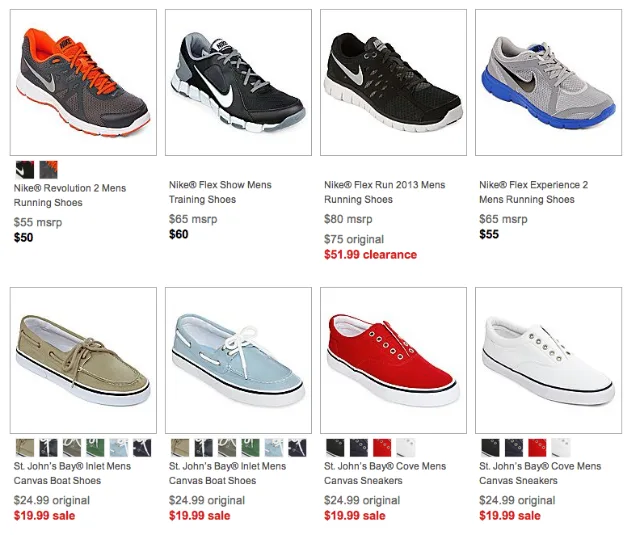Click the Nike Flex Show Mens Training Shoes title
Viewport: 640px width, 535px height.
[220, 192]
